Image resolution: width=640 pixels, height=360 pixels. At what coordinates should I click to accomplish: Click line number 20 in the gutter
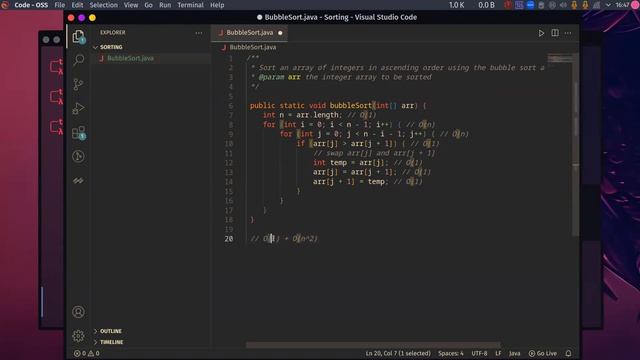(229, 239)
